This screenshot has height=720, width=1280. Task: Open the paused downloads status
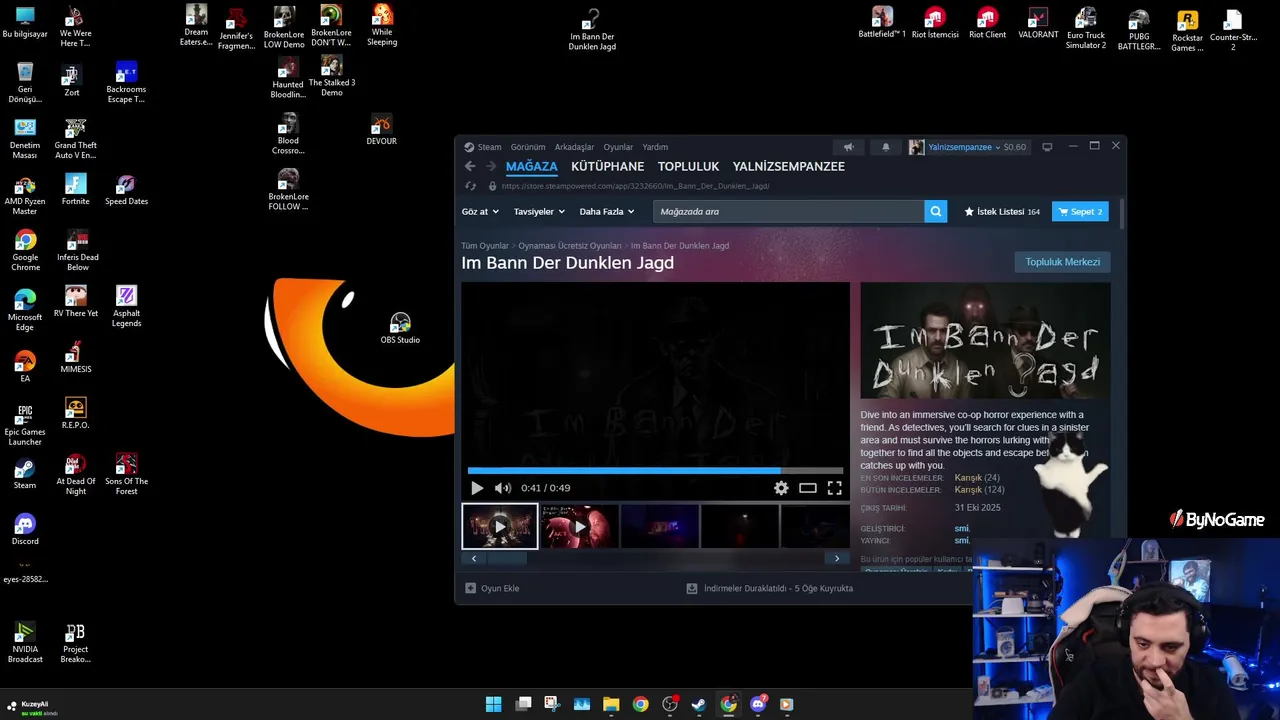click(770, 588)
